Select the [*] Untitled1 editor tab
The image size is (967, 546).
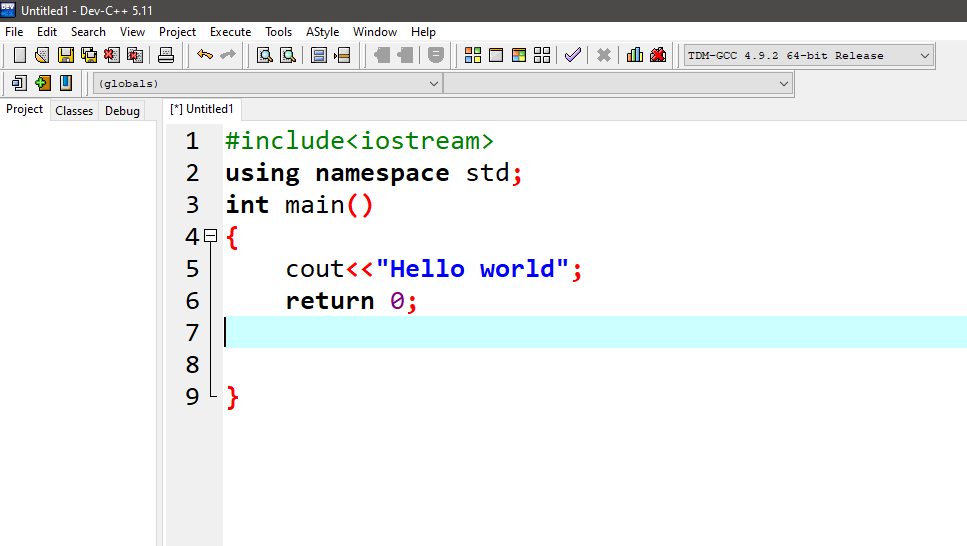[202, 109]
